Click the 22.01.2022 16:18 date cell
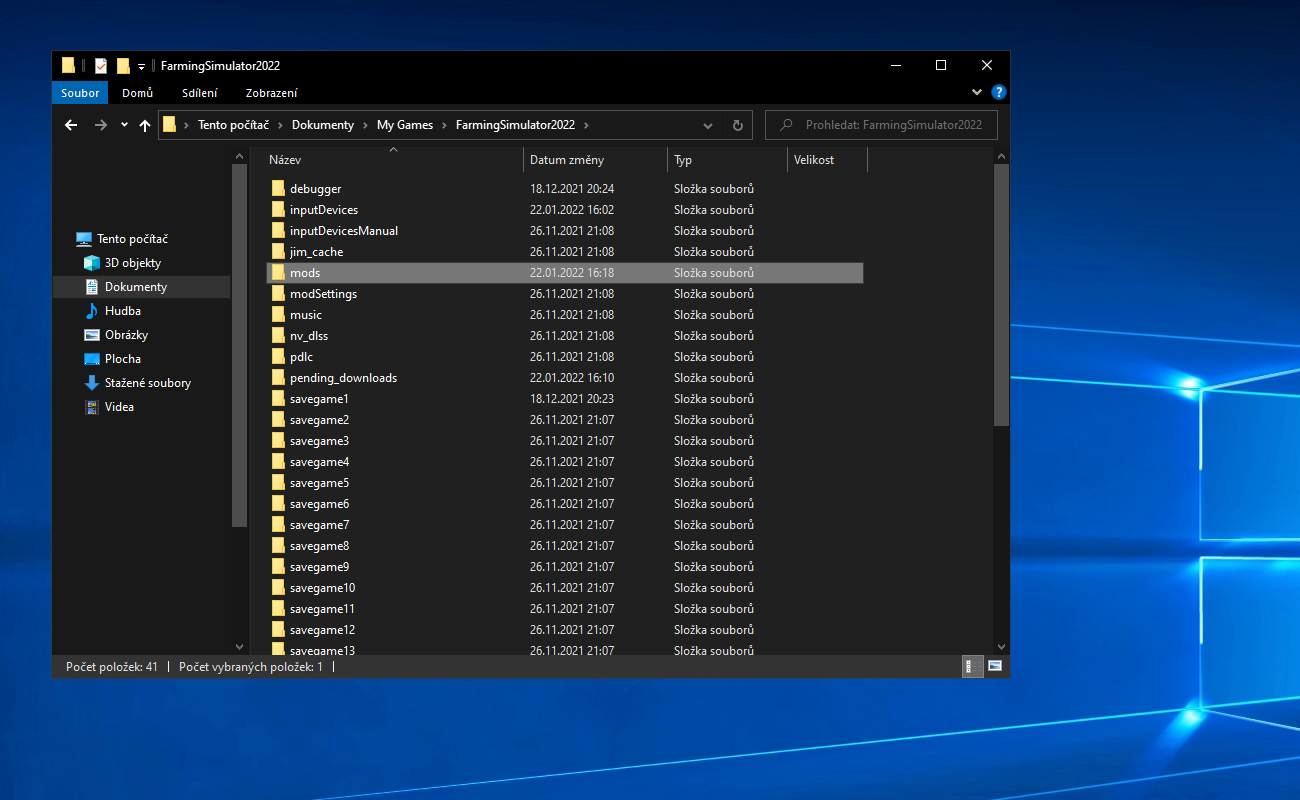The height and width of the screenshot is (800, 1300). [572, 273]
